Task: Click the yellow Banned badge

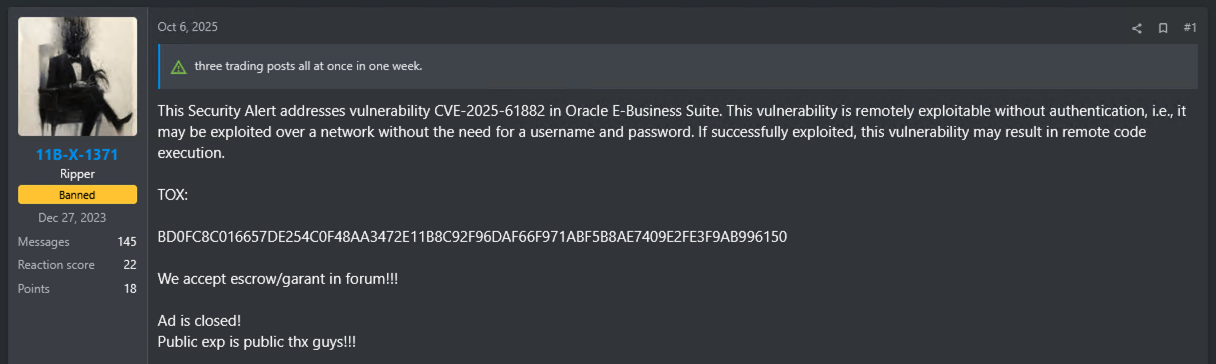Action: tap(78, 194)
